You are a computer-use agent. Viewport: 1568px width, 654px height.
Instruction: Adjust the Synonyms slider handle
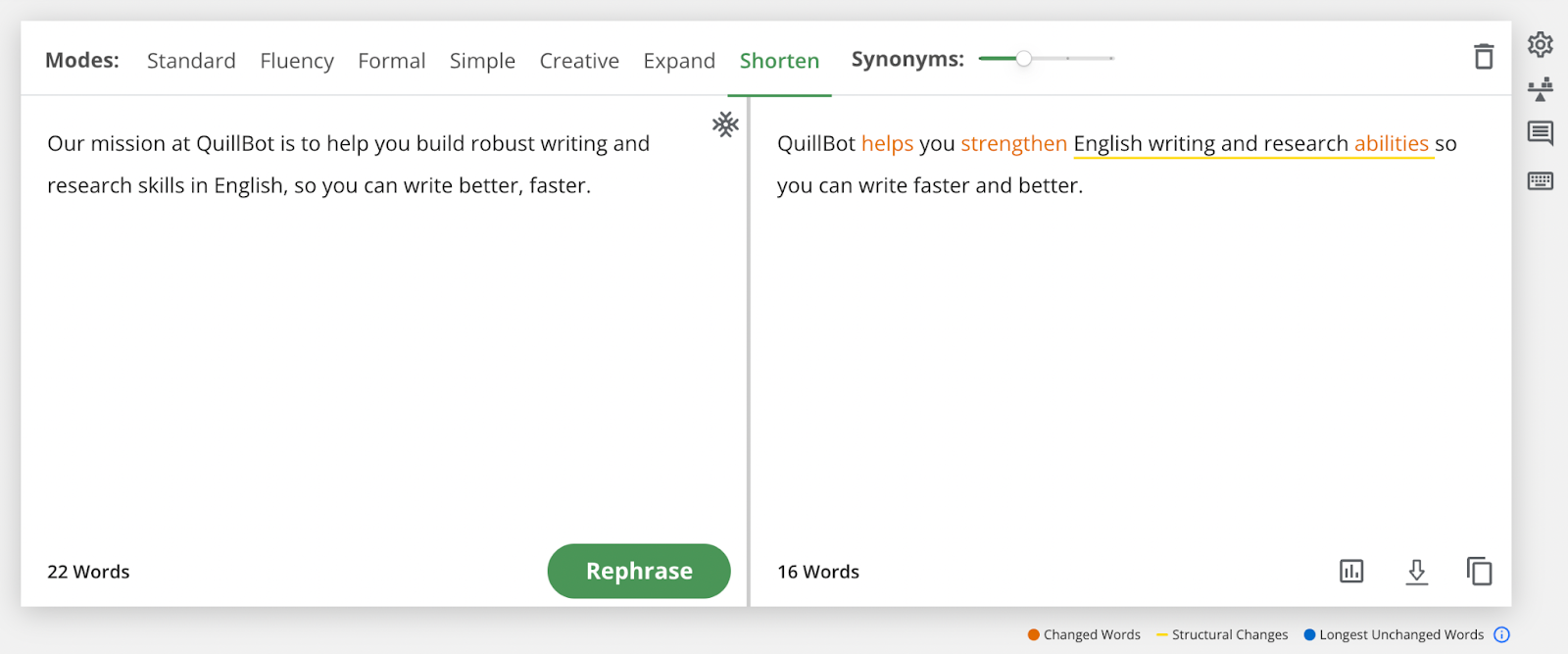(x=1023, y=58)
